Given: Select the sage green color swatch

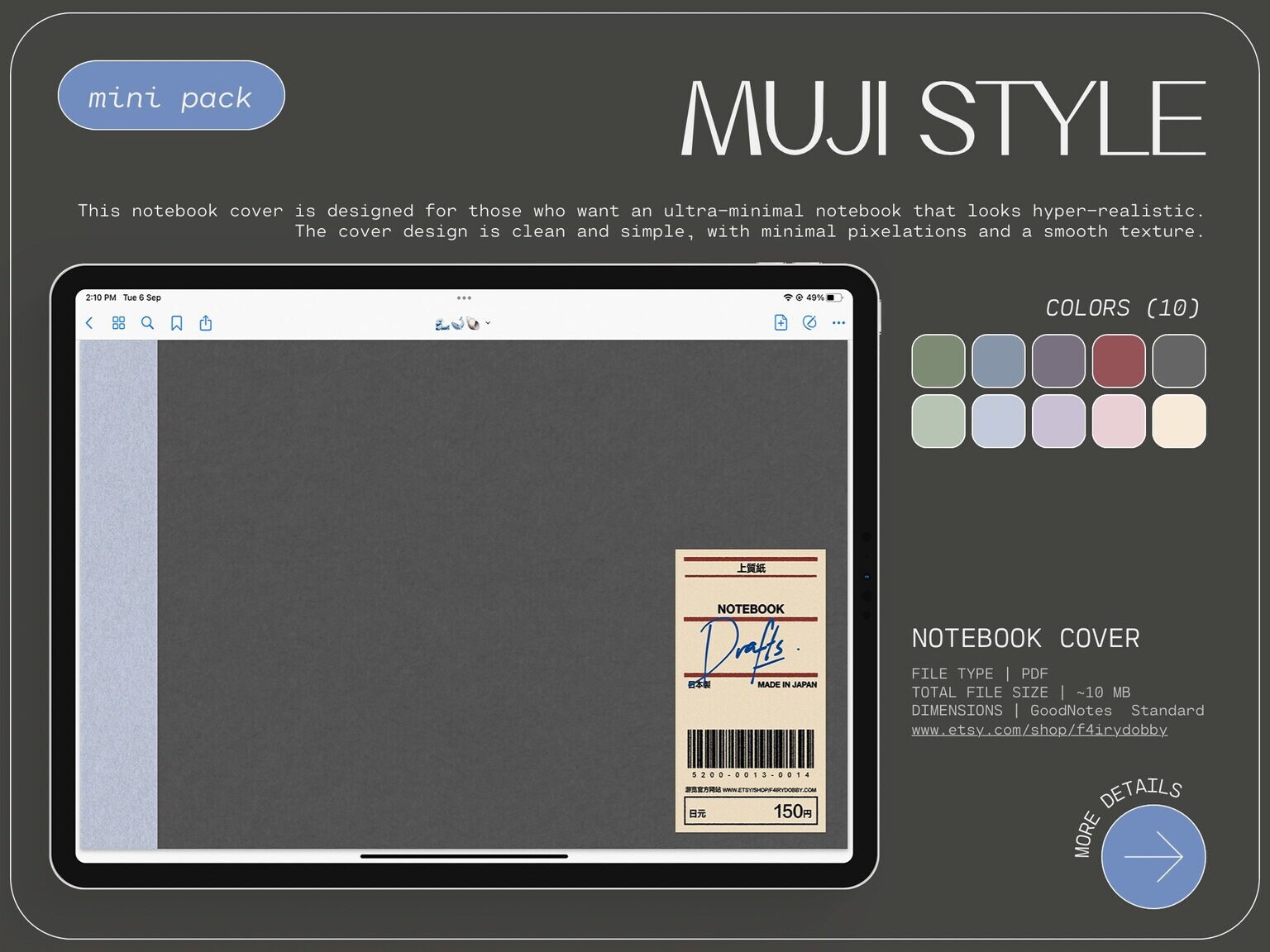Looking at the screenshot, I should coord(938,361).
